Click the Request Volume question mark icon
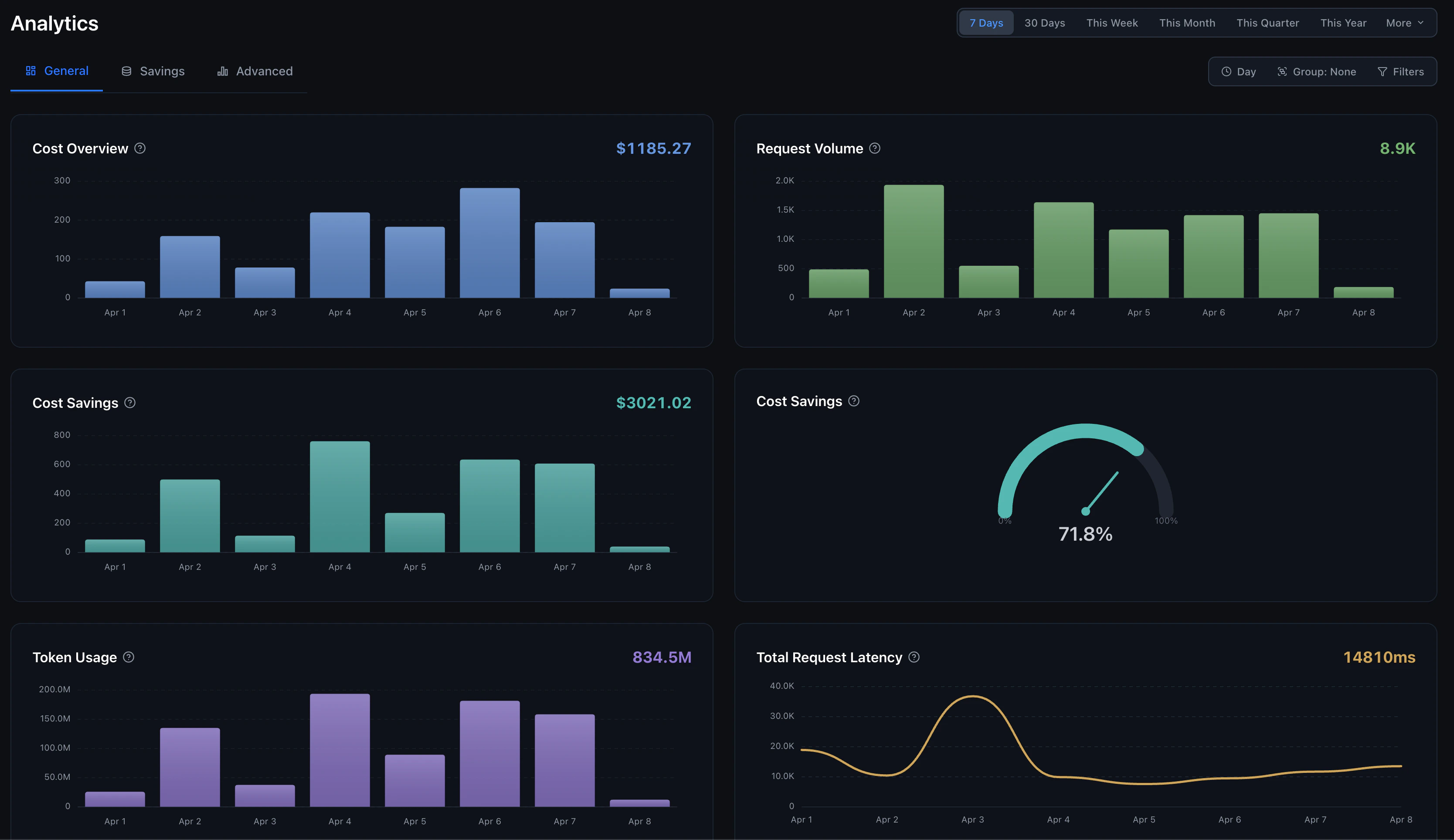 tap(874, 148)
